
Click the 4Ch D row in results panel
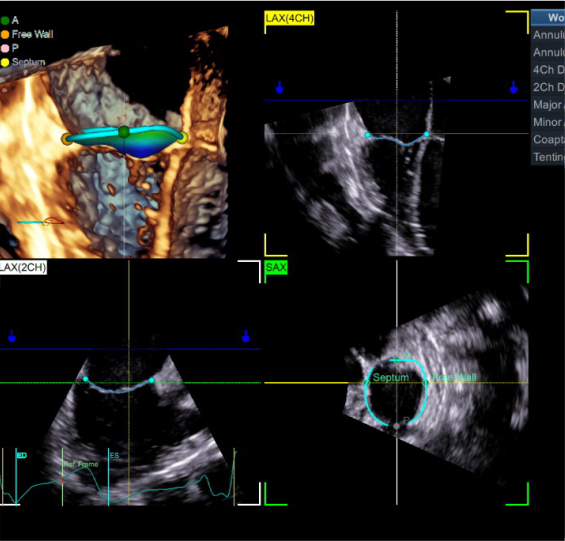(x=548, y=70)
